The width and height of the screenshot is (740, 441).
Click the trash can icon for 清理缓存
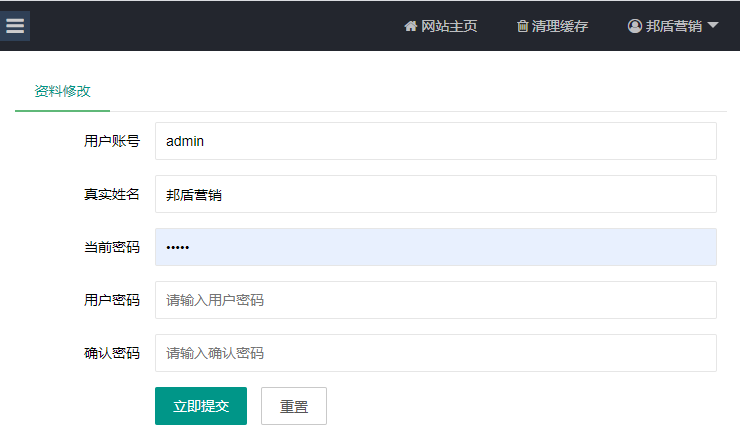(x=522, y=26)
